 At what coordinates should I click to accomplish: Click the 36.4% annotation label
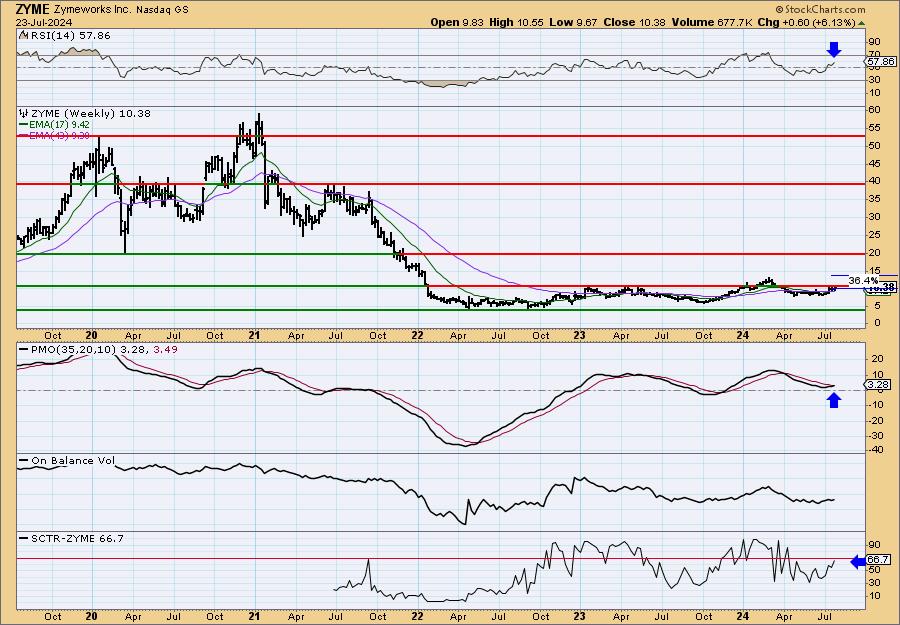[863, 281]
